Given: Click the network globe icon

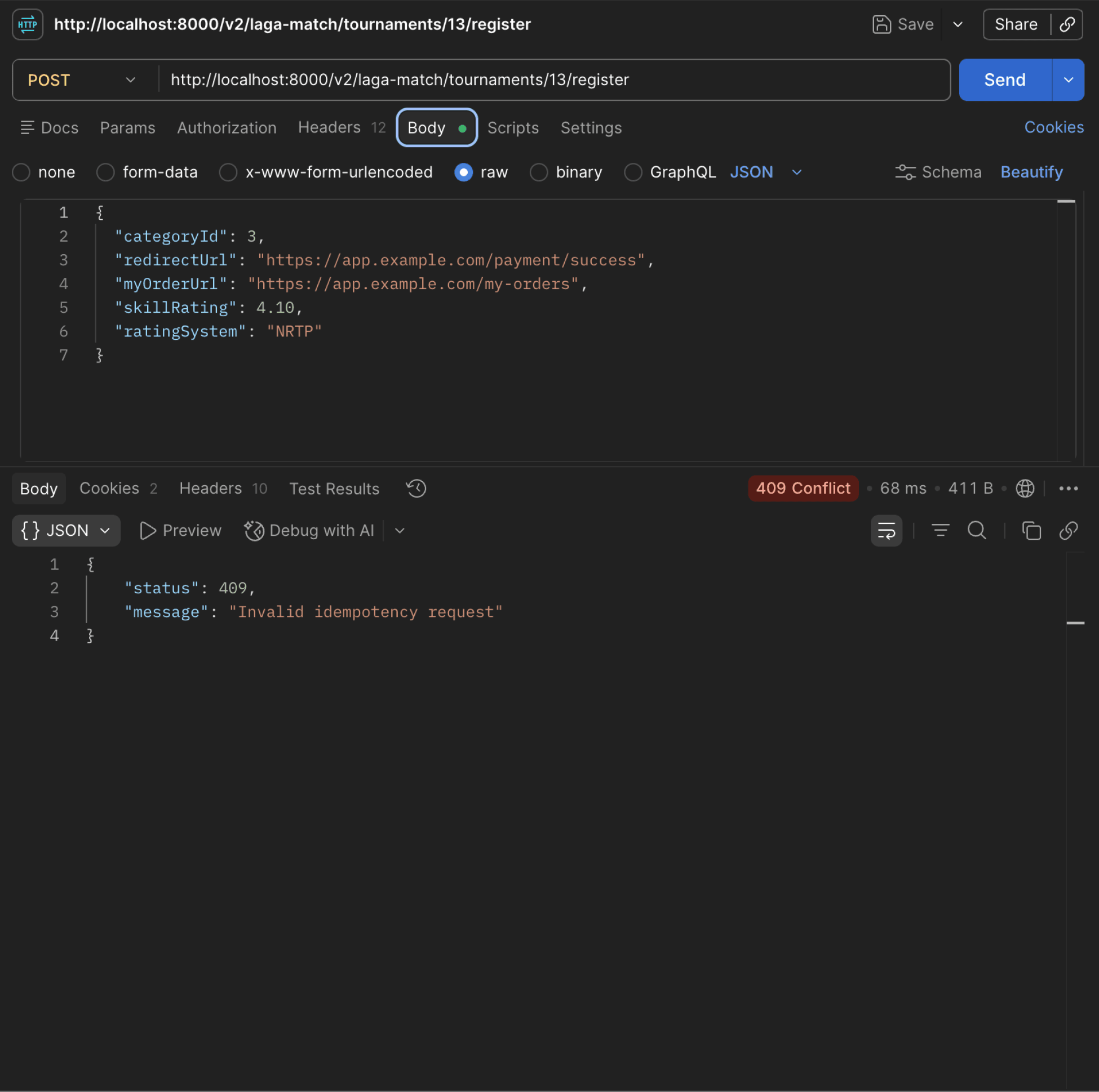Looking at the screenshot, I should point(1025,488).
